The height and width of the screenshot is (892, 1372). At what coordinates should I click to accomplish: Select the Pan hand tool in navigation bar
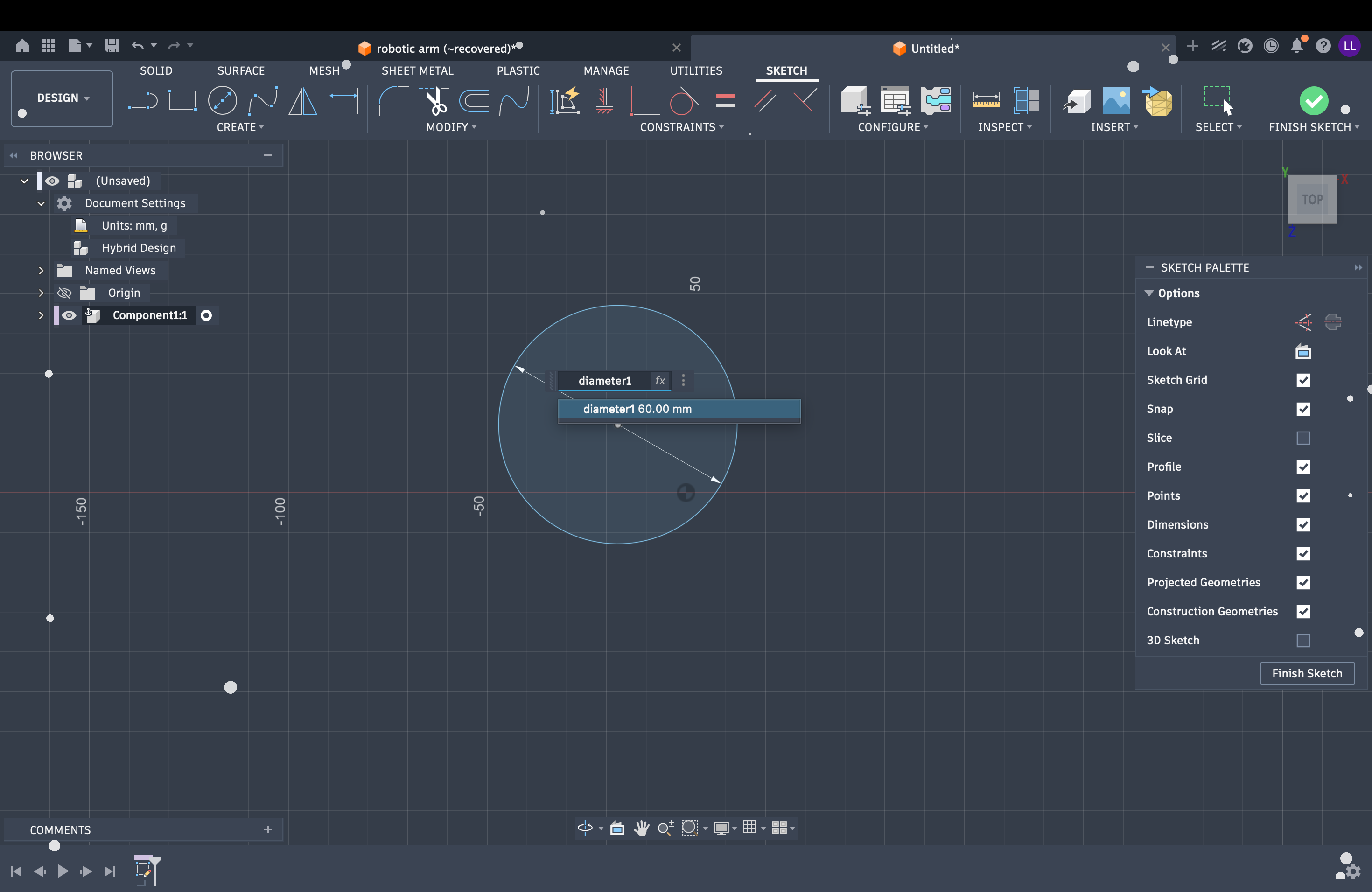[x=641, y=828]
